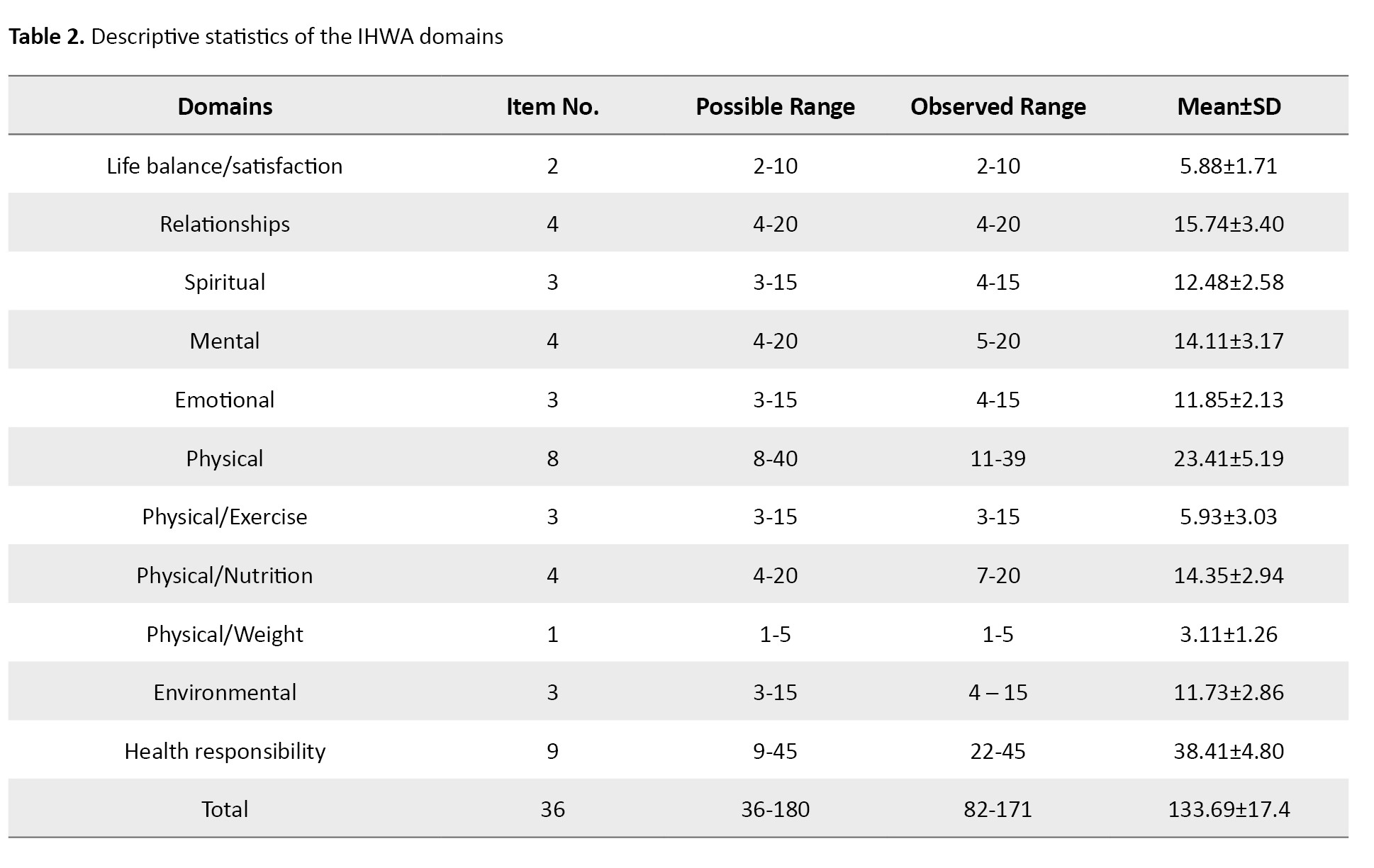
Task: Click the Physical/Weight row label
Action: 225,634
